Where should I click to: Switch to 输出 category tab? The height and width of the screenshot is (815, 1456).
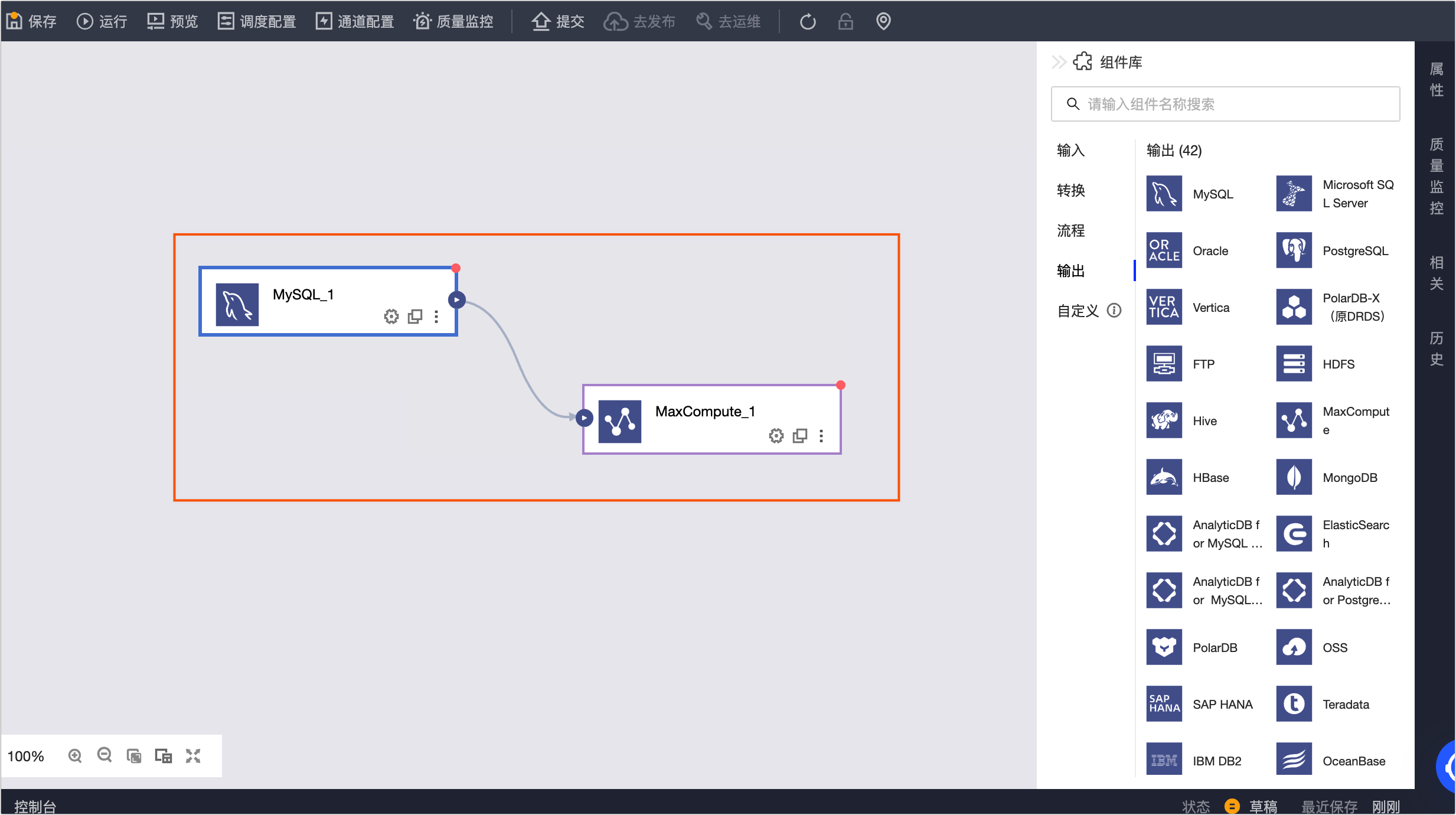click(1070, 271)
